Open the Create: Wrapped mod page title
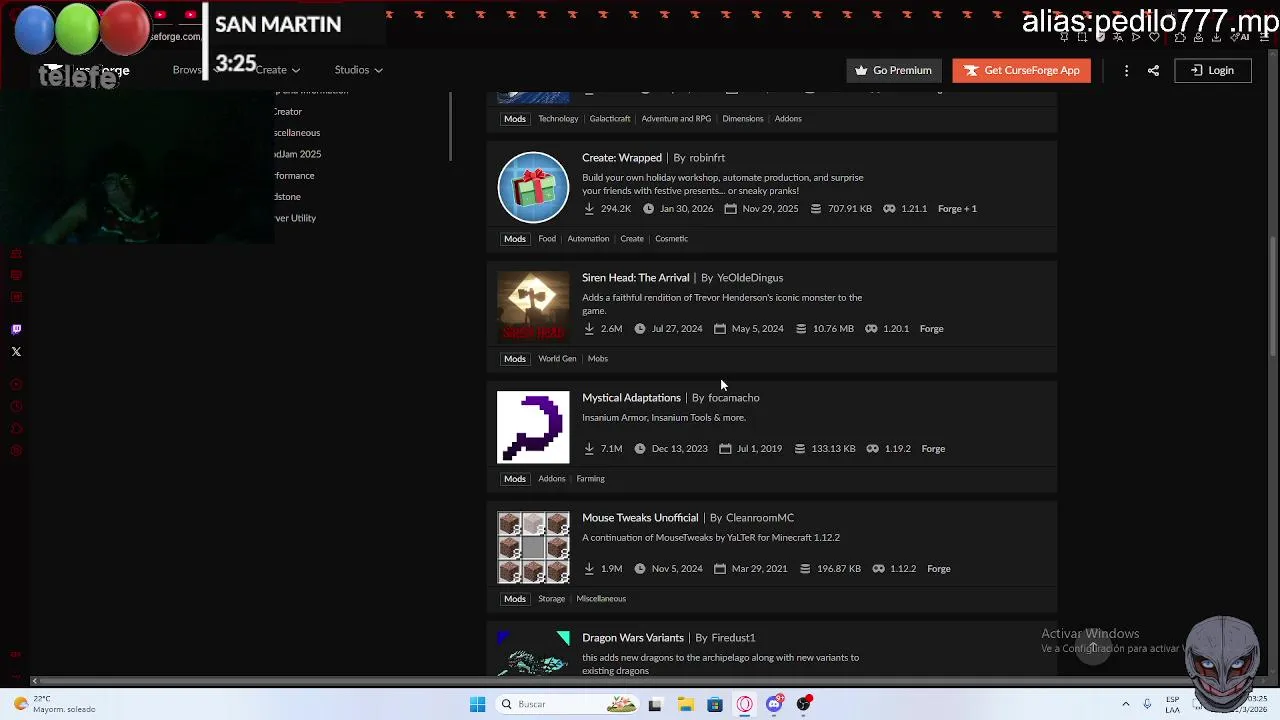The image size is (1280, 720). click(622, 158)
